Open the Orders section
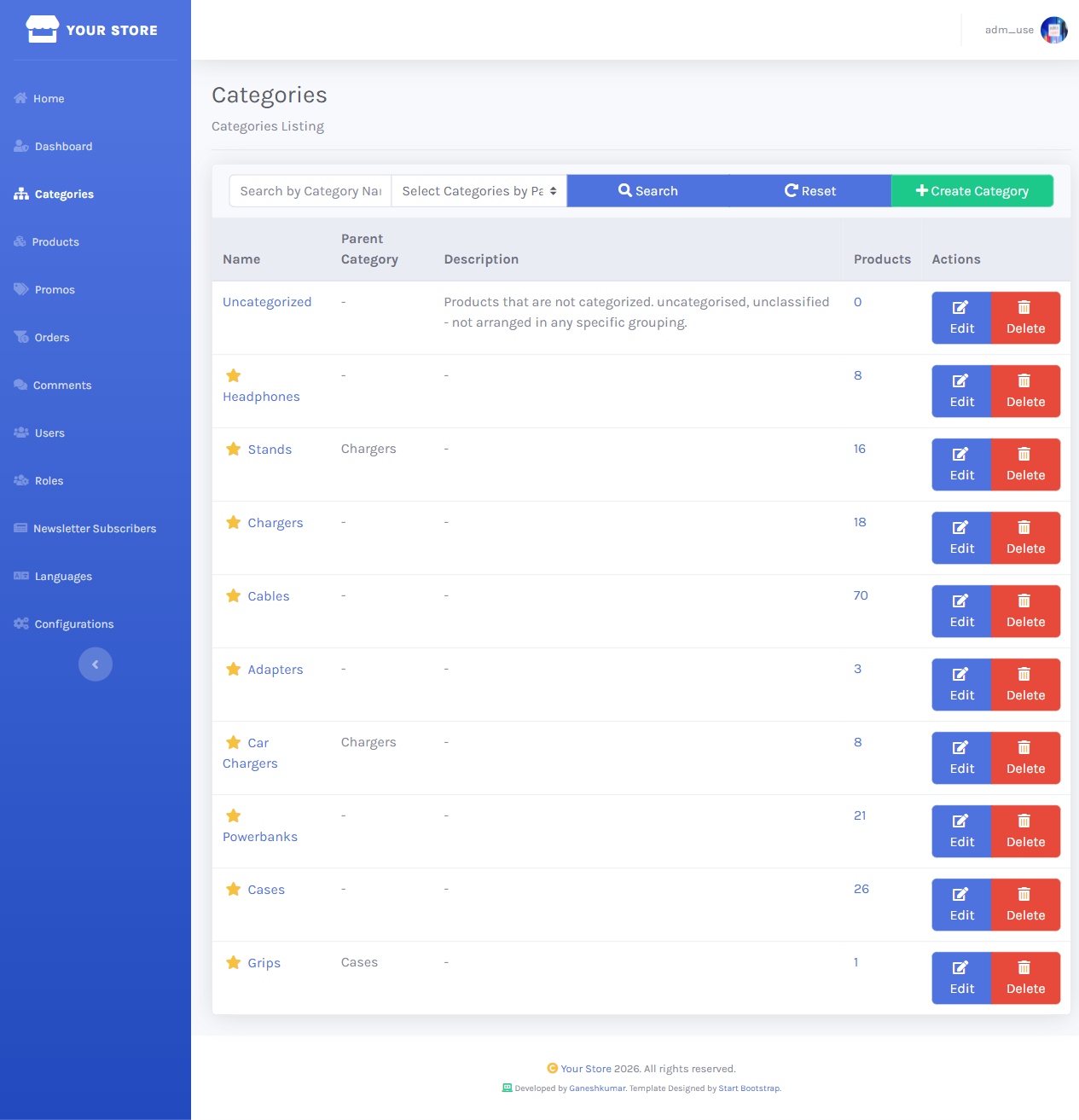Viewport: 1079px width, 1120px height. [42, 337]
